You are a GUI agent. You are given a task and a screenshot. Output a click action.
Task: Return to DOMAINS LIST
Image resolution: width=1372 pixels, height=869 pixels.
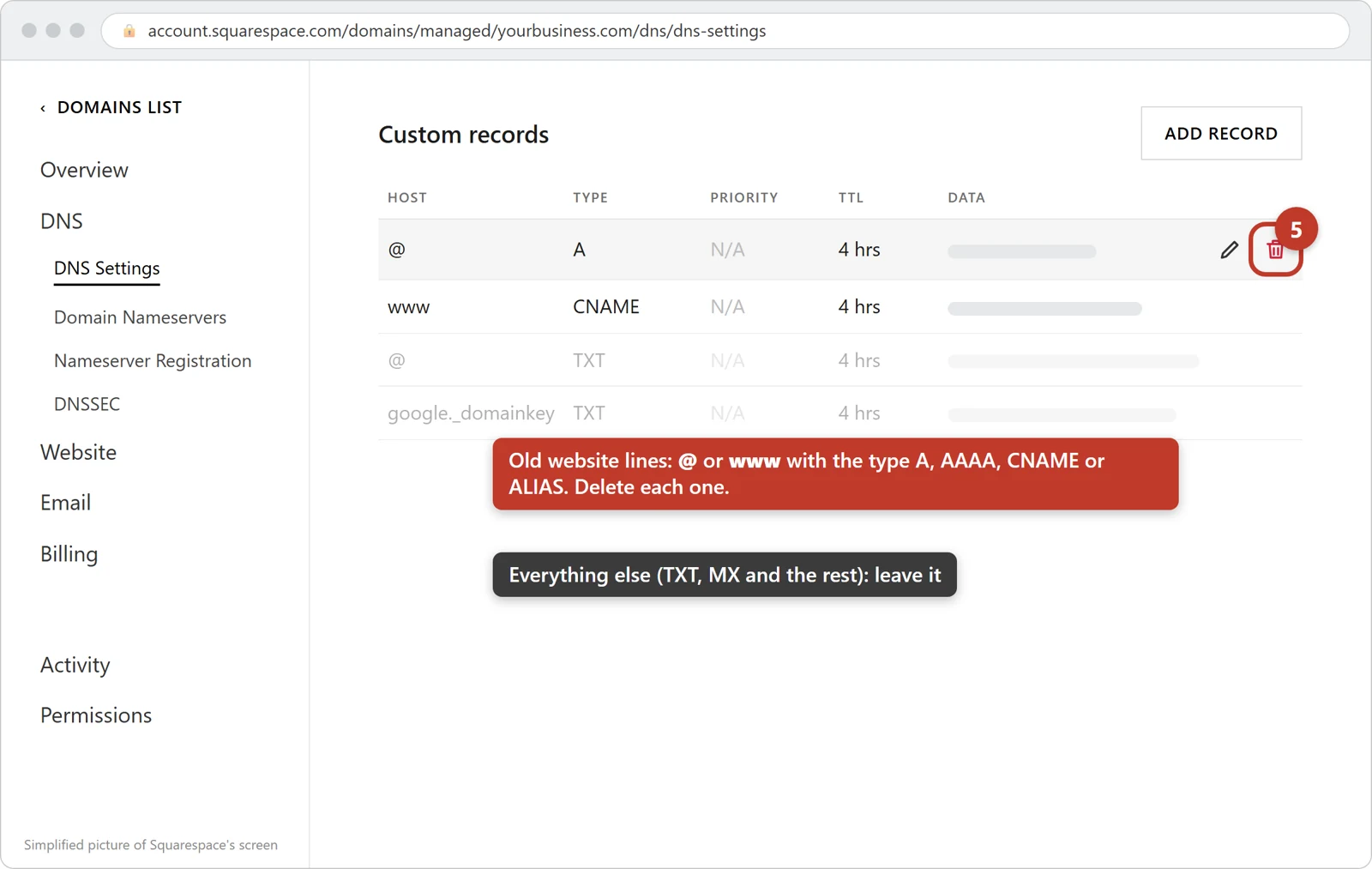(x=119, y=107)
